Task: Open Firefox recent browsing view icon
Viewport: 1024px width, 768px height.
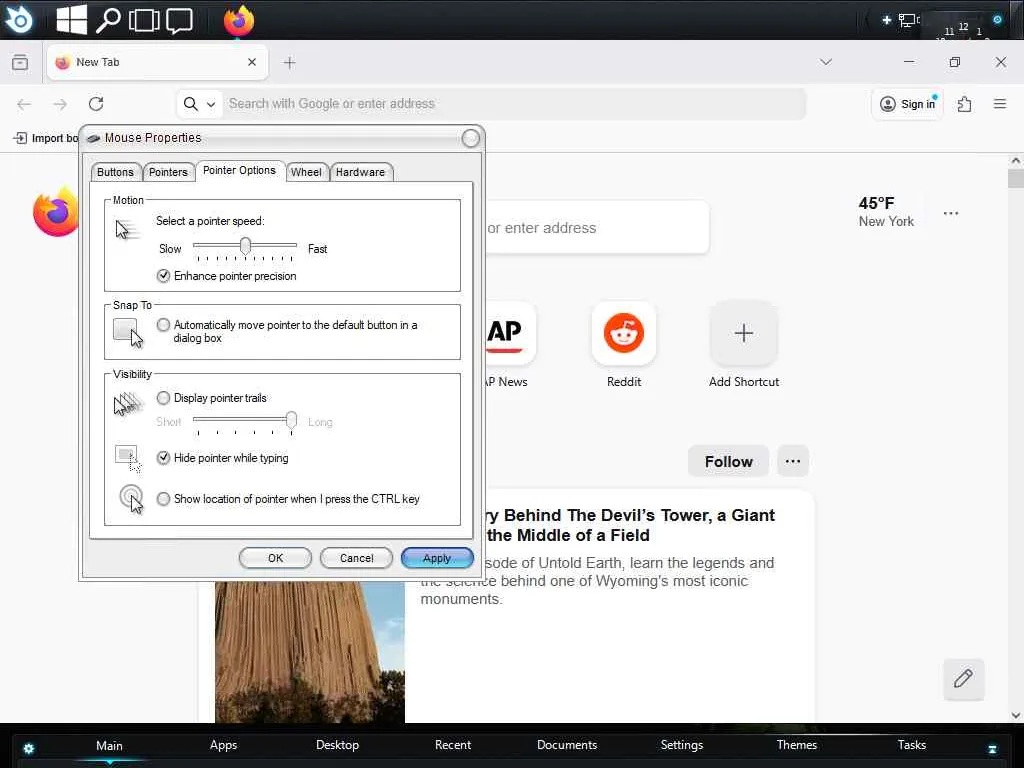Action: point(20,62)
